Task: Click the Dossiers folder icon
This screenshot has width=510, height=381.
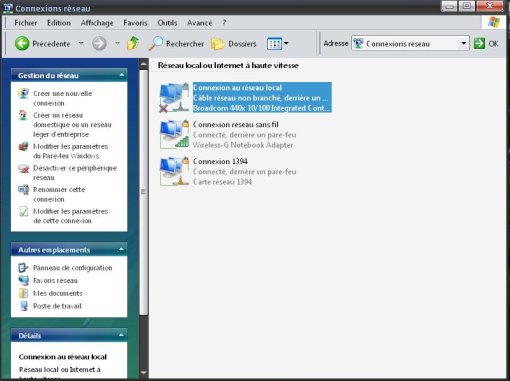Action: pos(218,44)
